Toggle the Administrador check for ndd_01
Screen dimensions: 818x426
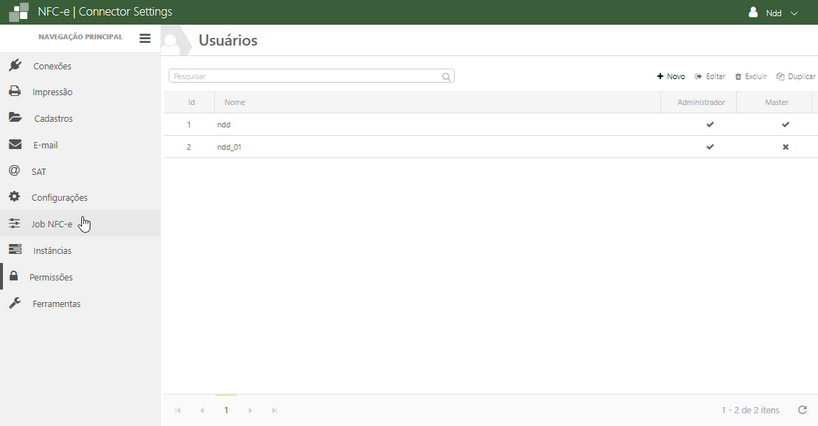[x=710, y=147]
